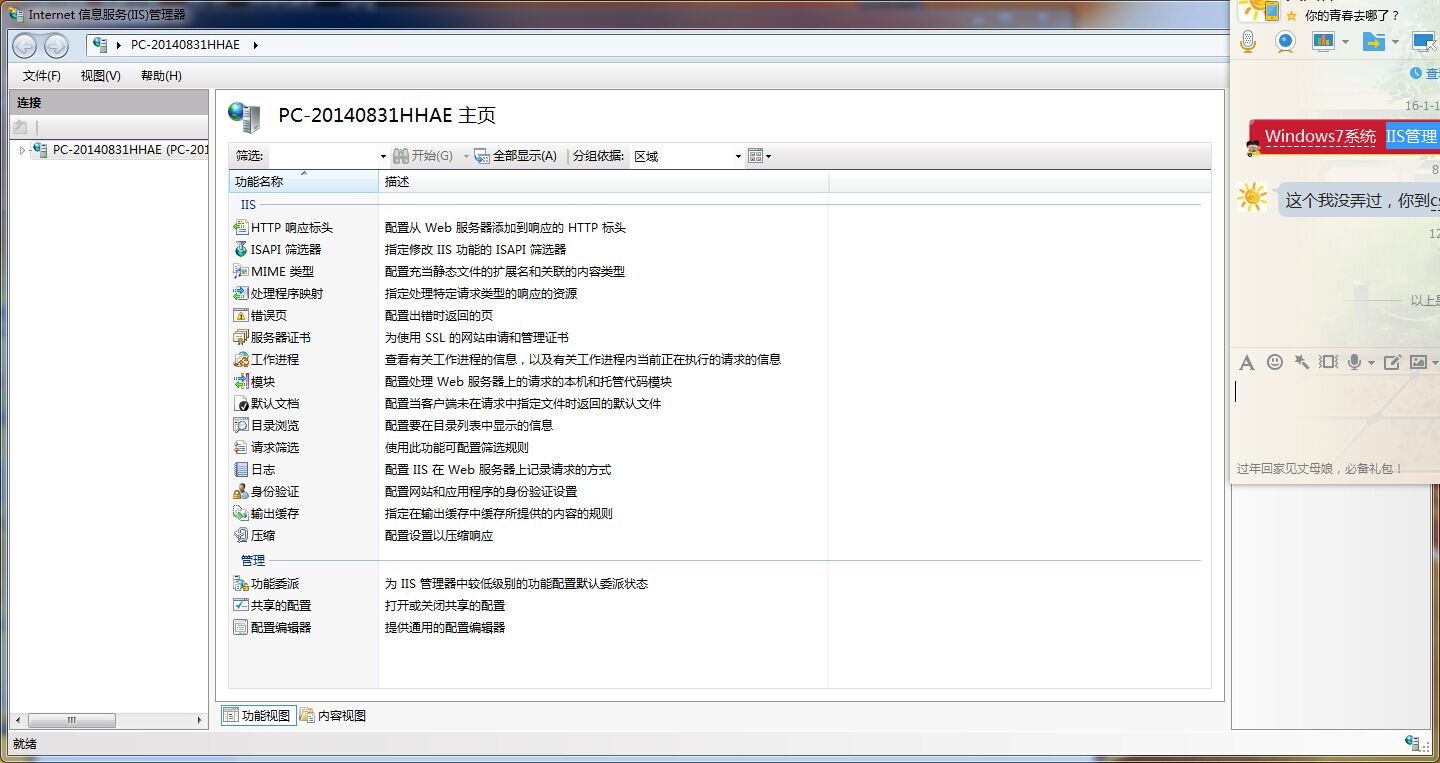Screen dimensions: 1440x763
Task: Sort by the 描述 column header
Action: [604, 182]
